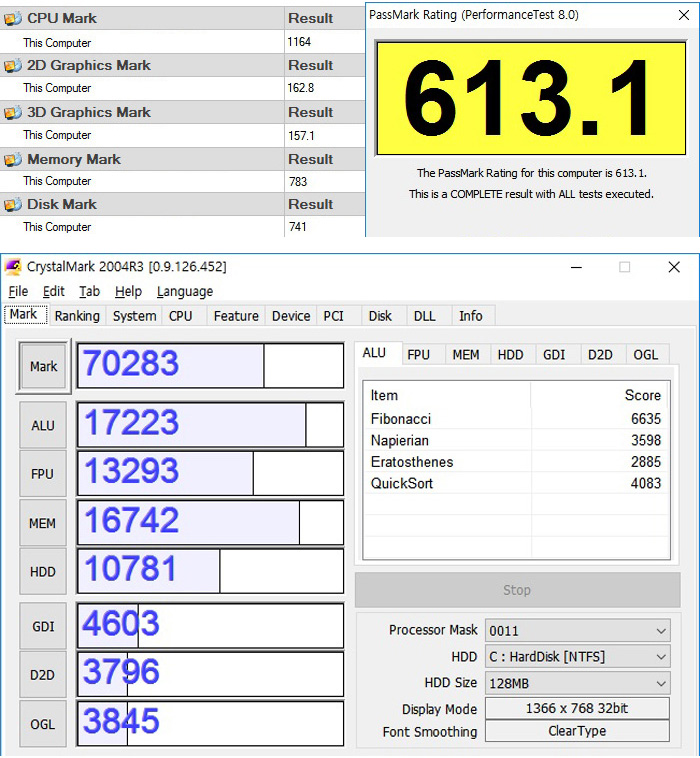
Task: Select the MEM results sub-tab
Action: point(466,355)
